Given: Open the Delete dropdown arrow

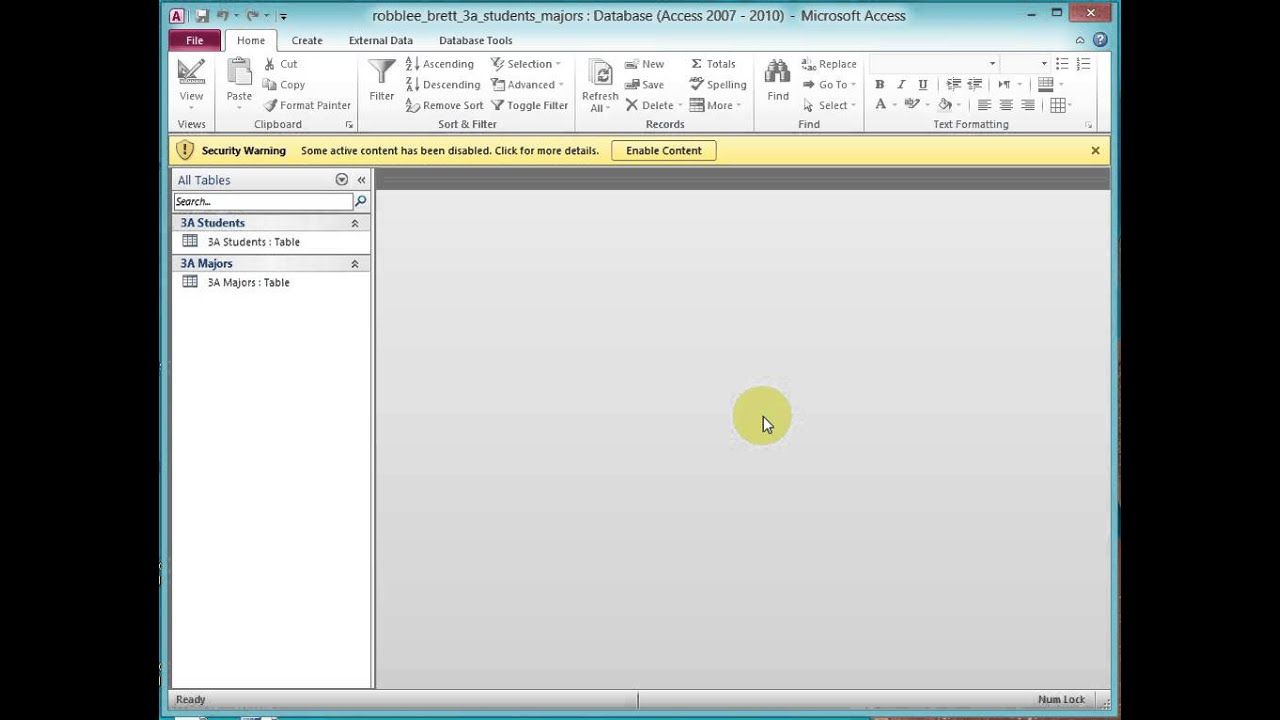Looking at the screenshot, I should (680, 105).
